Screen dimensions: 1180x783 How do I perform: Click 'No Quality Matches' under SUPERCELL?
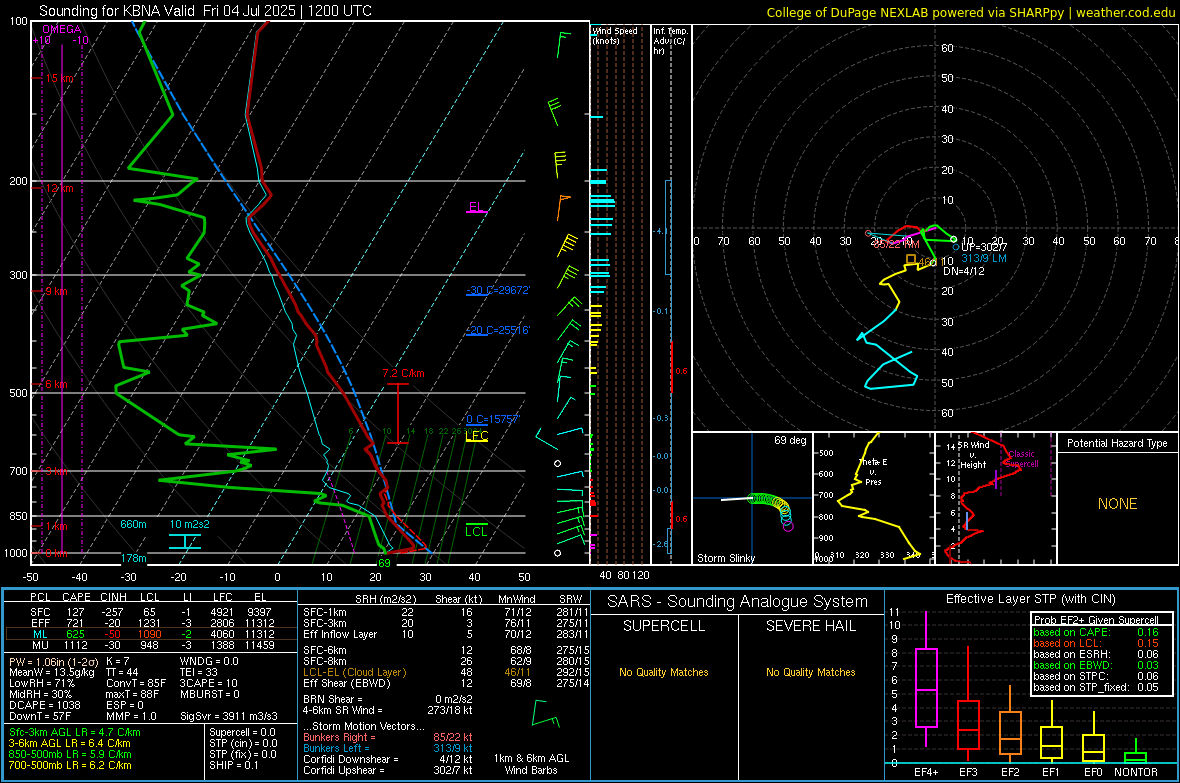point(664,672)
